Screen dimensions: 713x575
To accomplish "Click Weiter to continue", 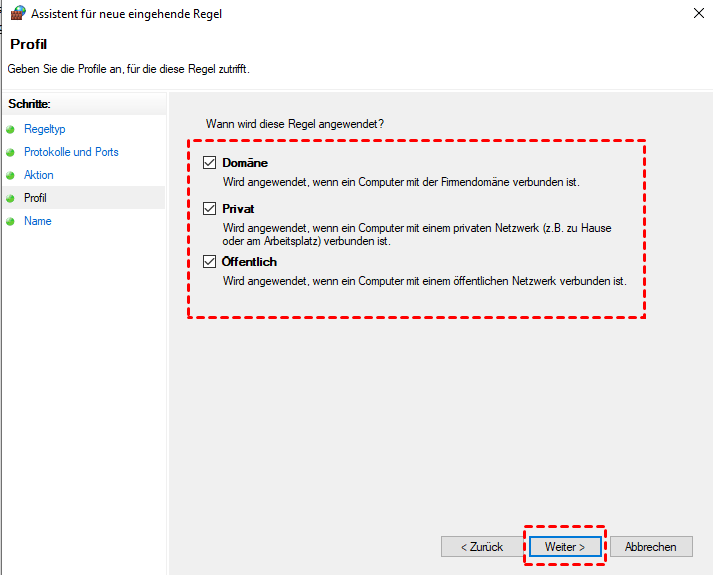I will (x=565, y=547).
